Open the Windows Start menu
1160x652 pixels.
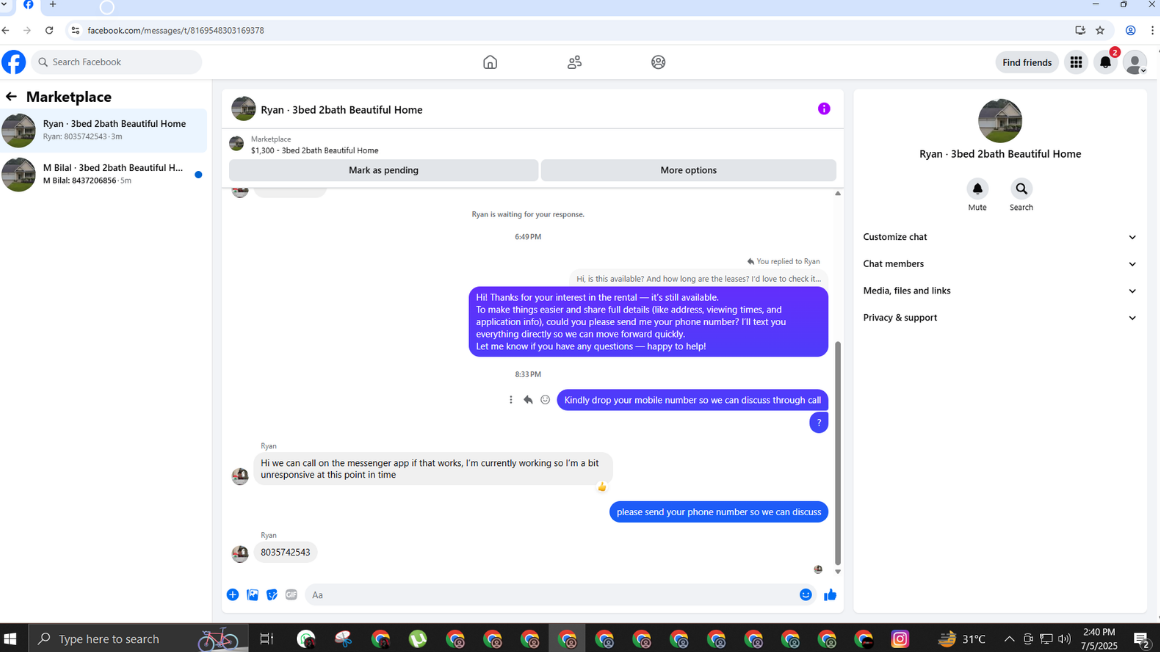(x=10, y=639)
